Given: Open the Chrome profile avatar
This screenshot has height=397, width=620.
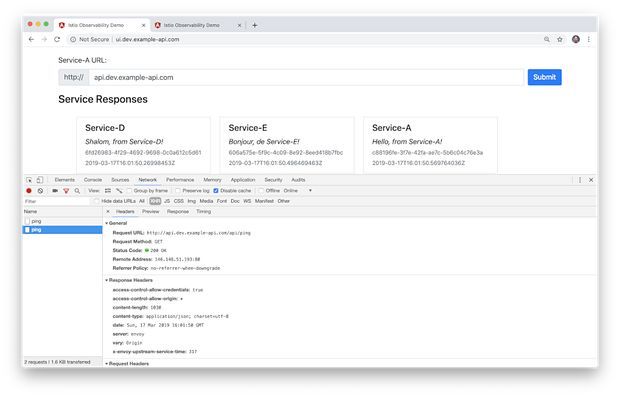Looking at the screenshot, I should pyautogui.click(x=576, y=39).
